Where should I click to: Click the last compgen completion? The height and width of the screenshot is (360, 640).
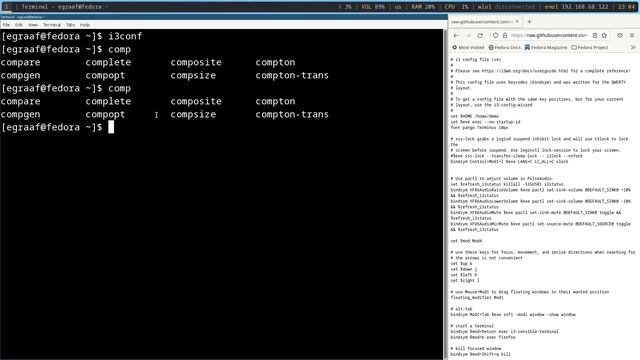pyautogui.click(x=20, y=114)
